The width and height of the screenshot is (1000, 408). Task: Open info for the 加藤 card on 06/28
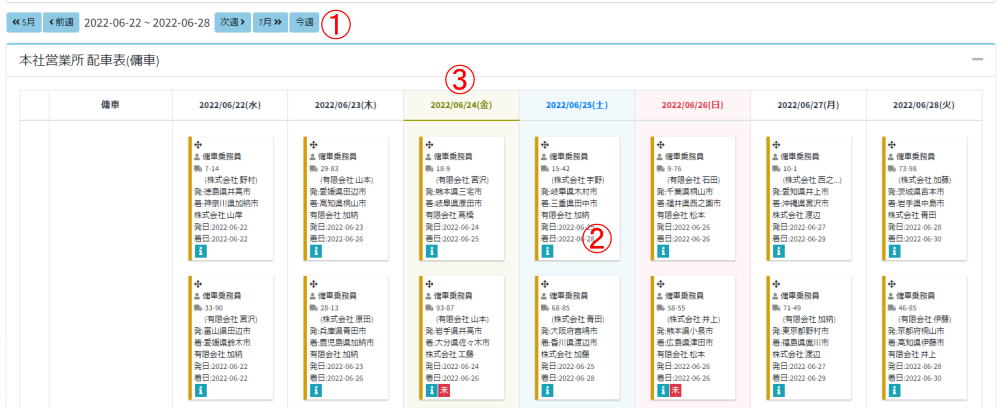896,252
